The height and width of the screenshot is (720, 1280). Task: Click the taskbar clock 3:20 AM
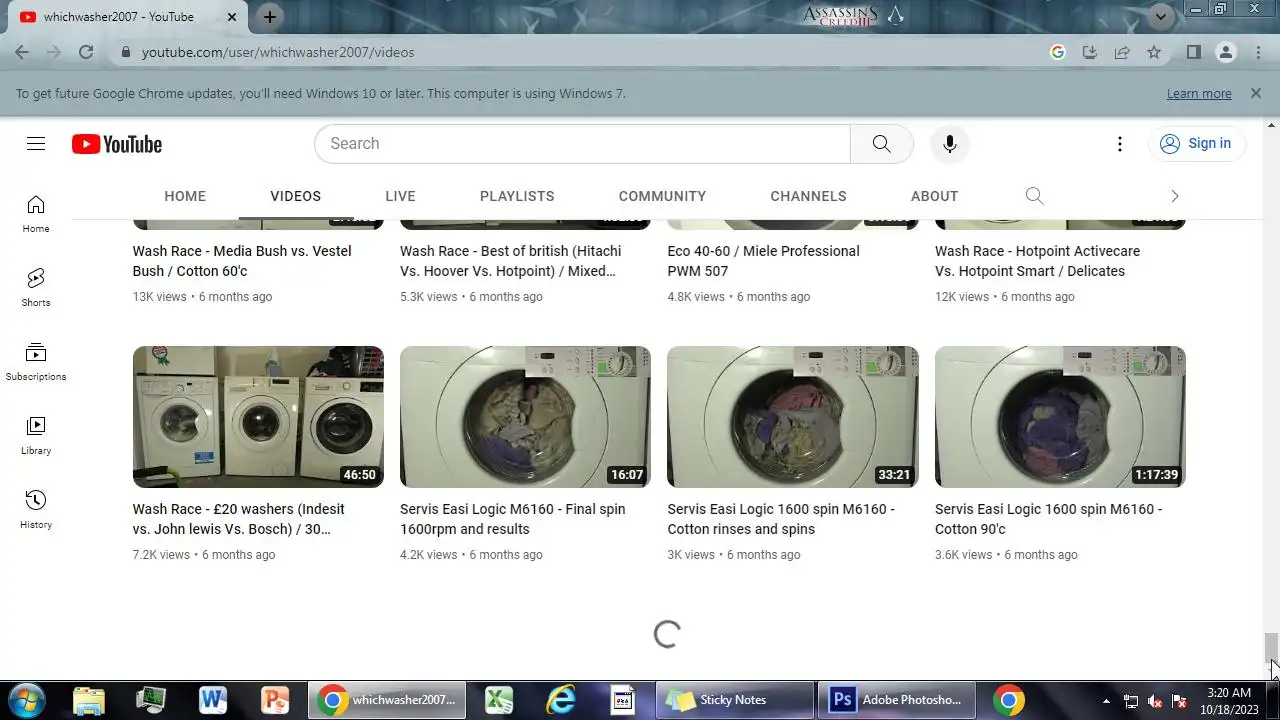[1229, 701]
